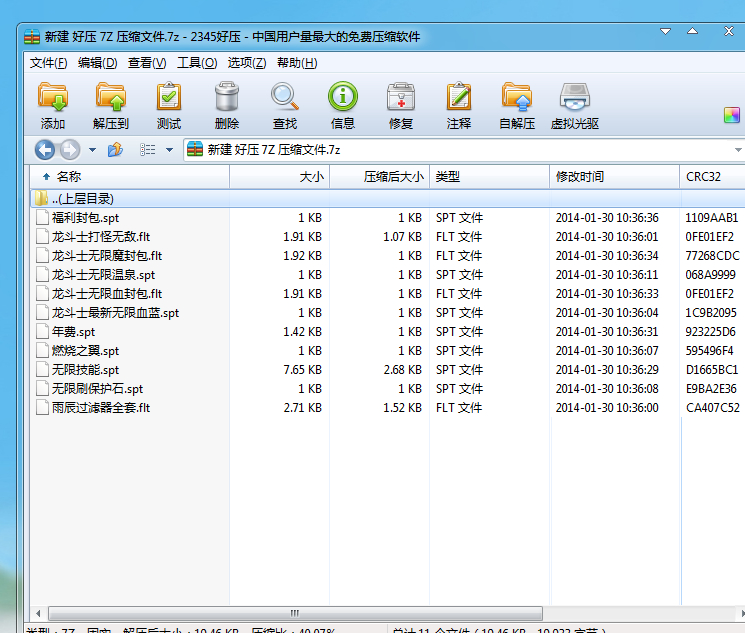The height and width of the screenshot is (633, 745).
Task: Click the 好压 app icon in title bar
Action: coord(32,37)
